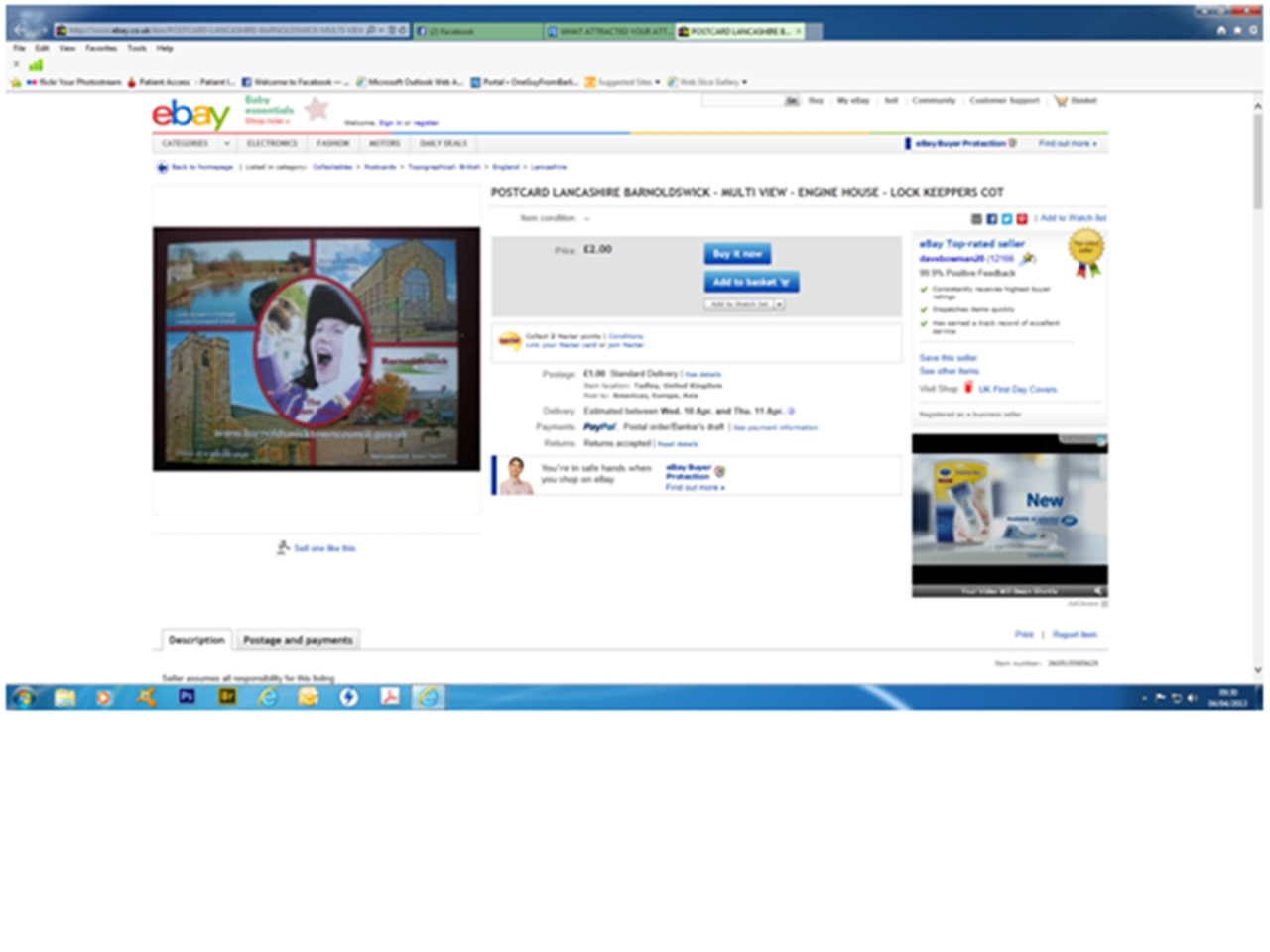Expand the Suggested Sites favorites dropdown
This screenshot has height=952, width=1270.
click(x=657, y=82)
